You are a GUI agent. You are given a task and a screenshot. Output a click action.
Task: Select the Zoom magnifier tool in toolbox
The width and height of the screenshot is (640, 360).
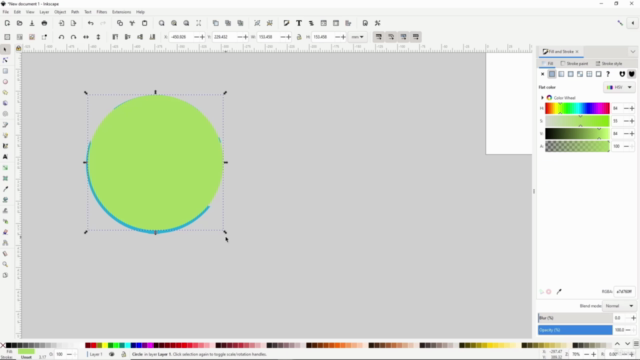click(x=5, y=264)
